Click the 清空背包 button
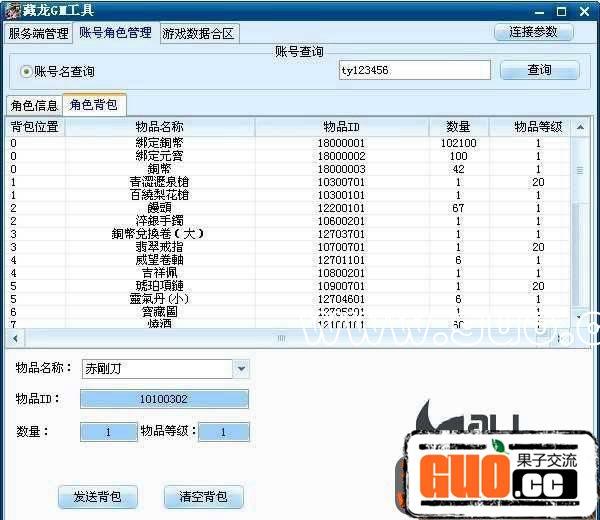Image resolution: width=600 pixels, height=520 pixels. tap(203, 497)
